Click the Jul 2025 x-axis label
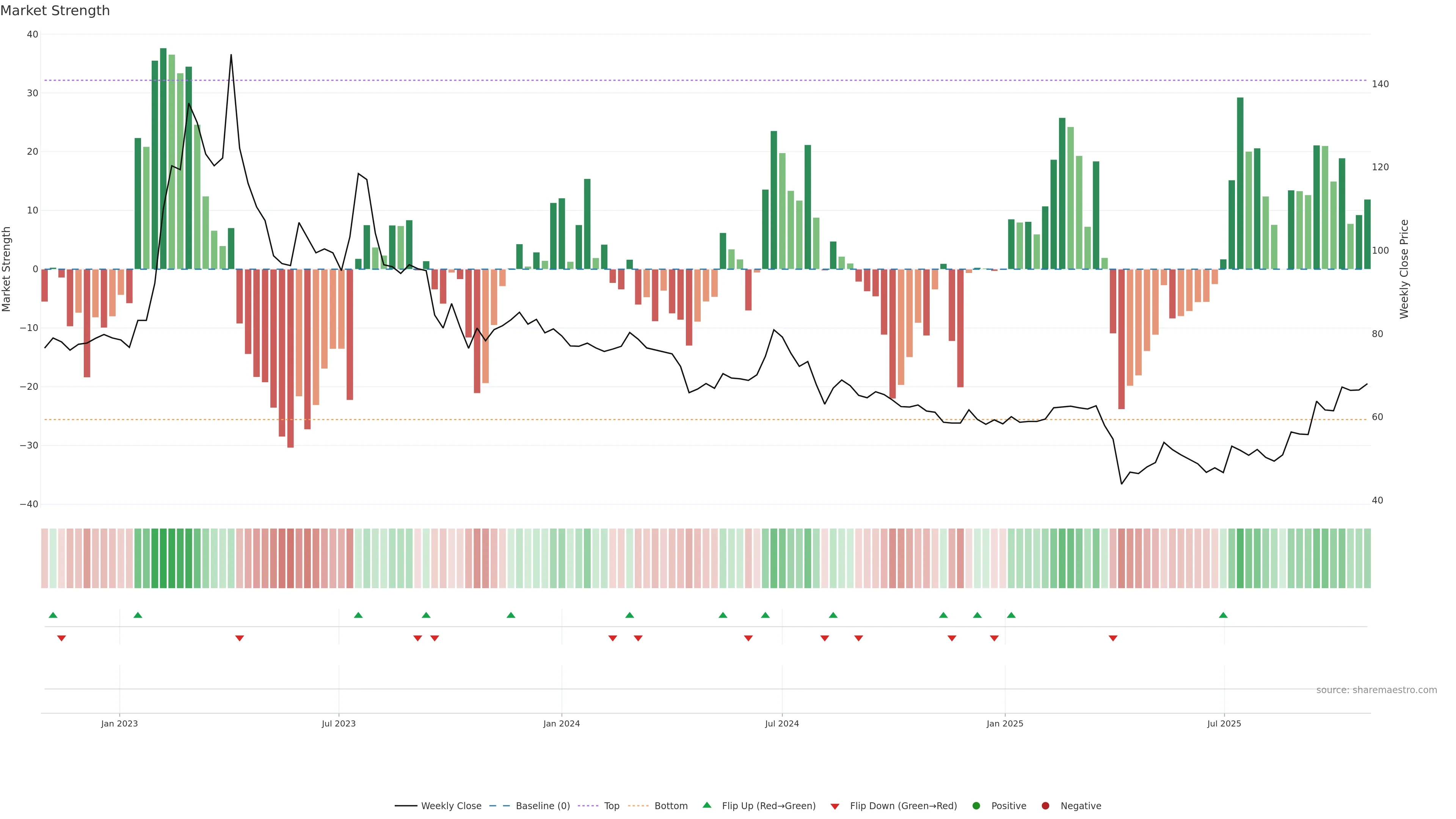 (1224, 723)
